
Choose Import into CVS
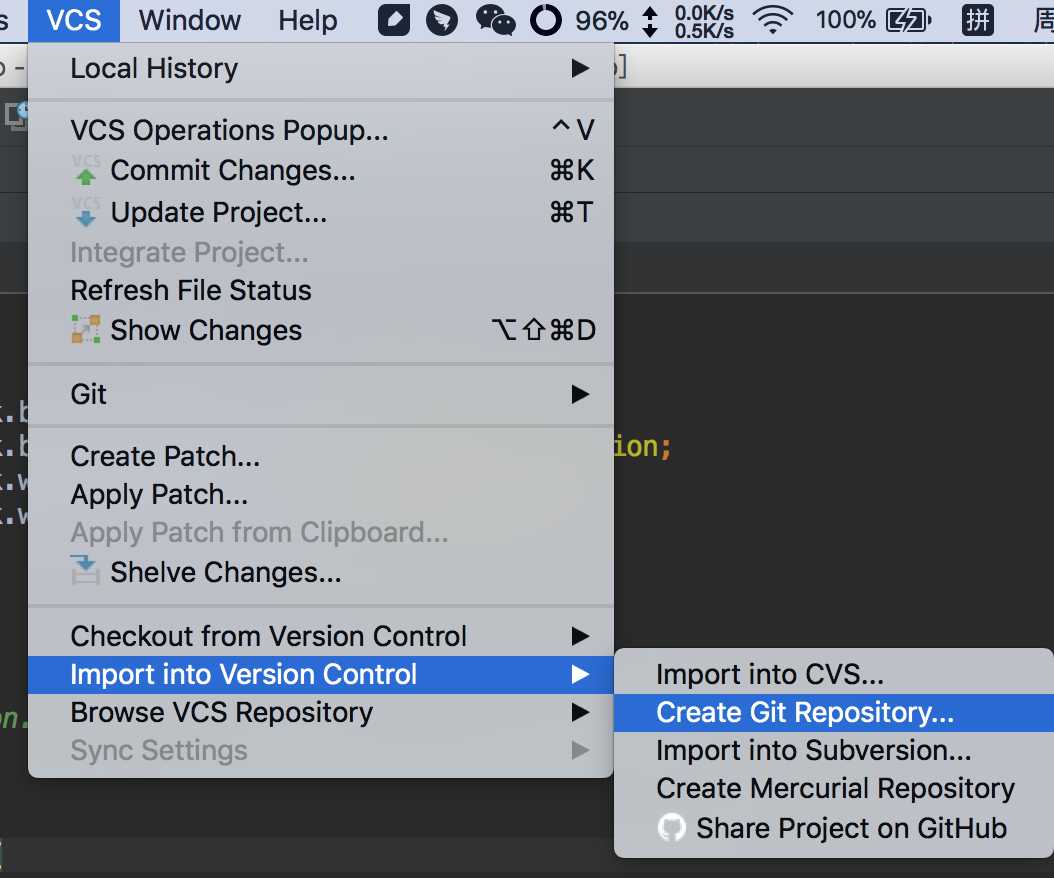pos(770,674)
